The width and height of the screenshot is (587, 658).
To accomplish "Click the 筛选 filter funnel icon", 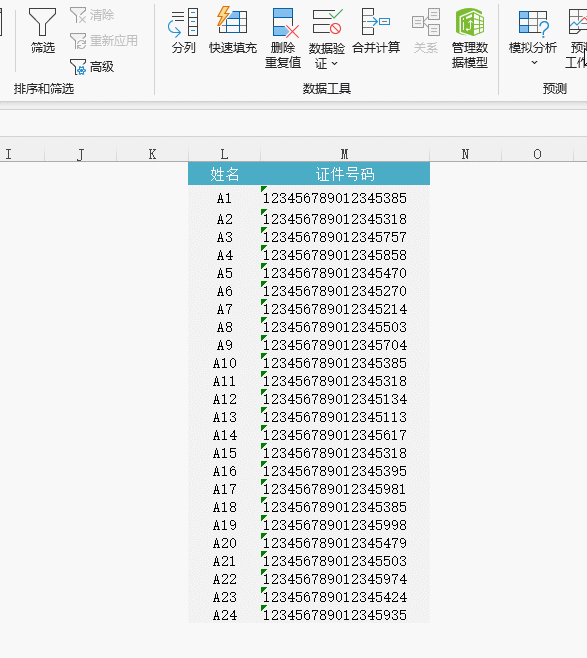I will 42,23.
